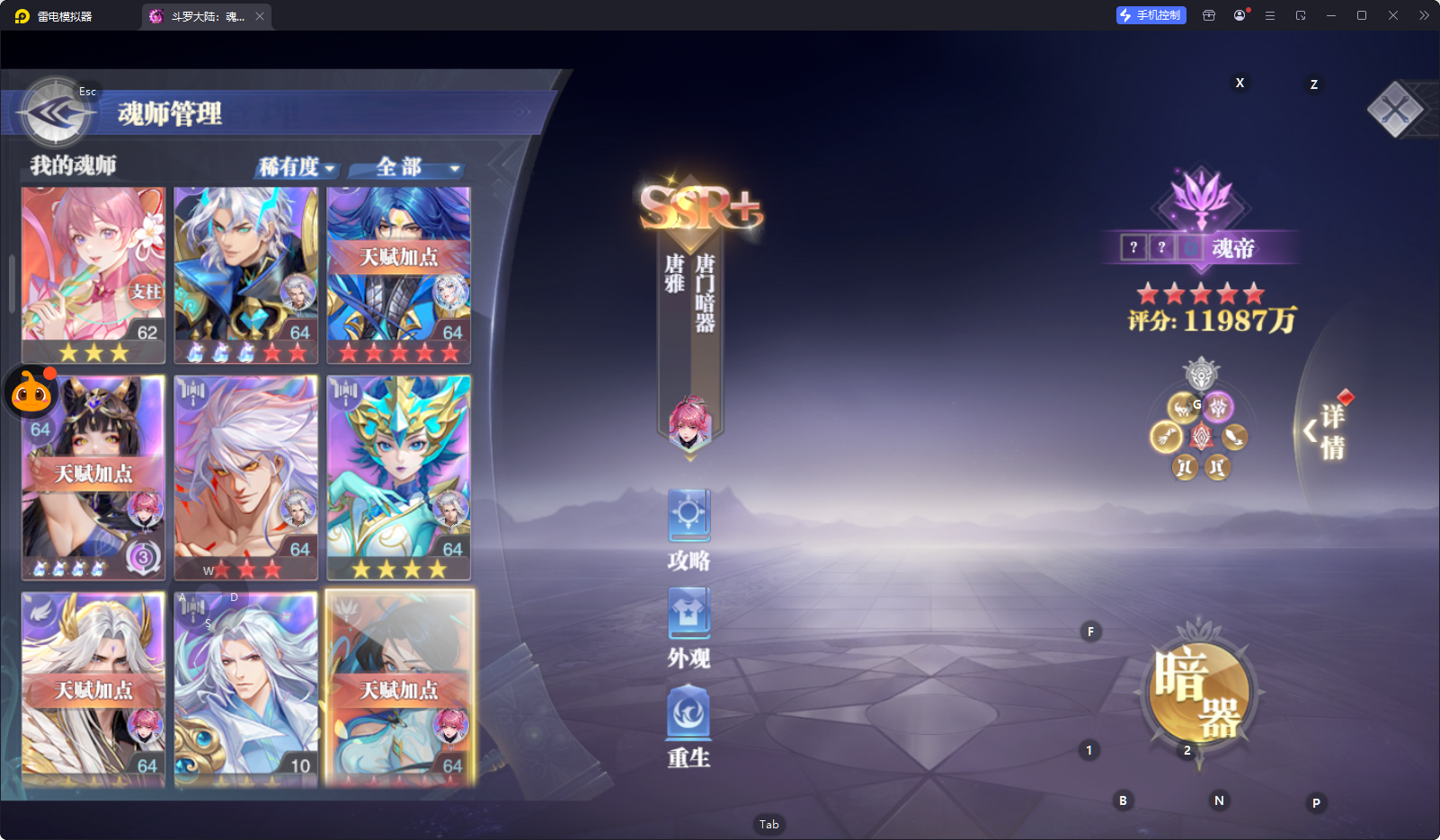Image resolution: width=1440 pixels, height=840 pixels.
Task: Select the teal dragon-crown four-star card
Action: [399, 477]
